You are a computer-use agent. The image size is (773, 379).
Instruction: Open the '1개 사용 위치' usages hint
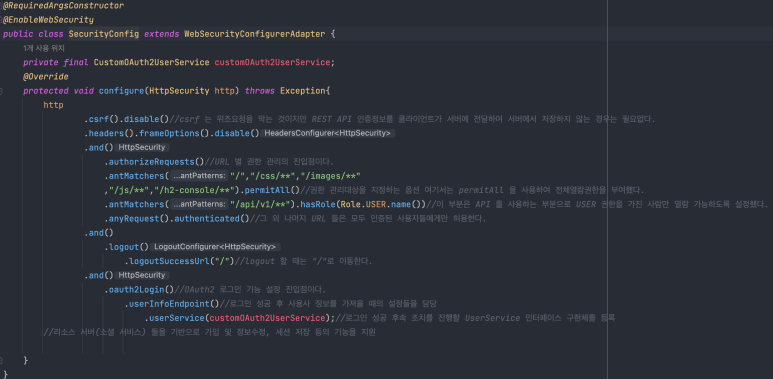coord(44,48)
